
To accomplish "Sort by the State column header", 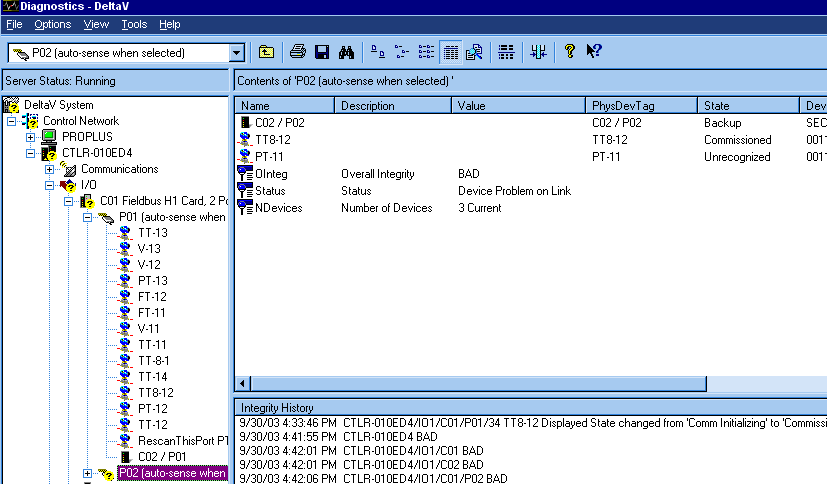I will tap(748, 105).
